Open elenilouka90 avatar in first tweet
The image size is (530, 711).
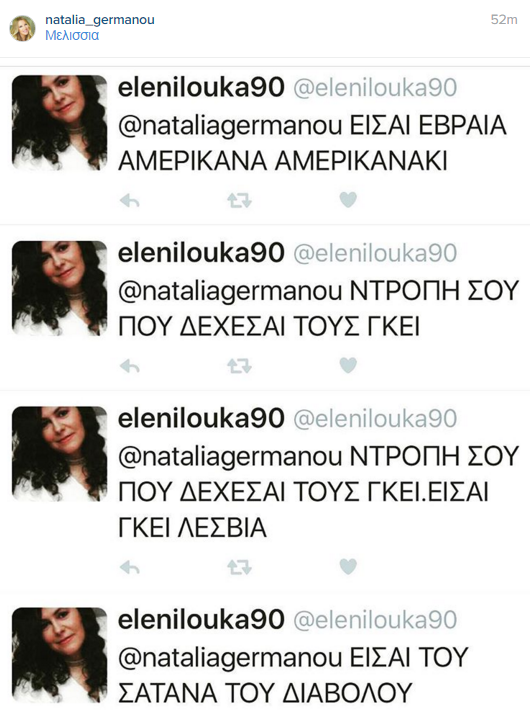(x=59, y=123)
